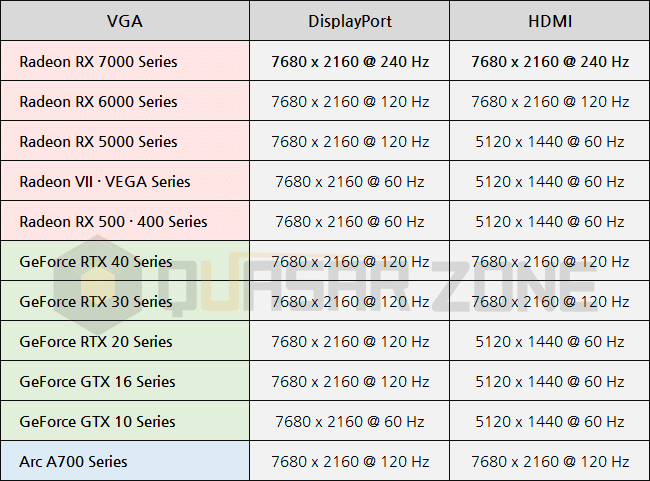Click GTX 10 Series DisplayPort 60 Hz value
The image size is (650, 481).
350,422
